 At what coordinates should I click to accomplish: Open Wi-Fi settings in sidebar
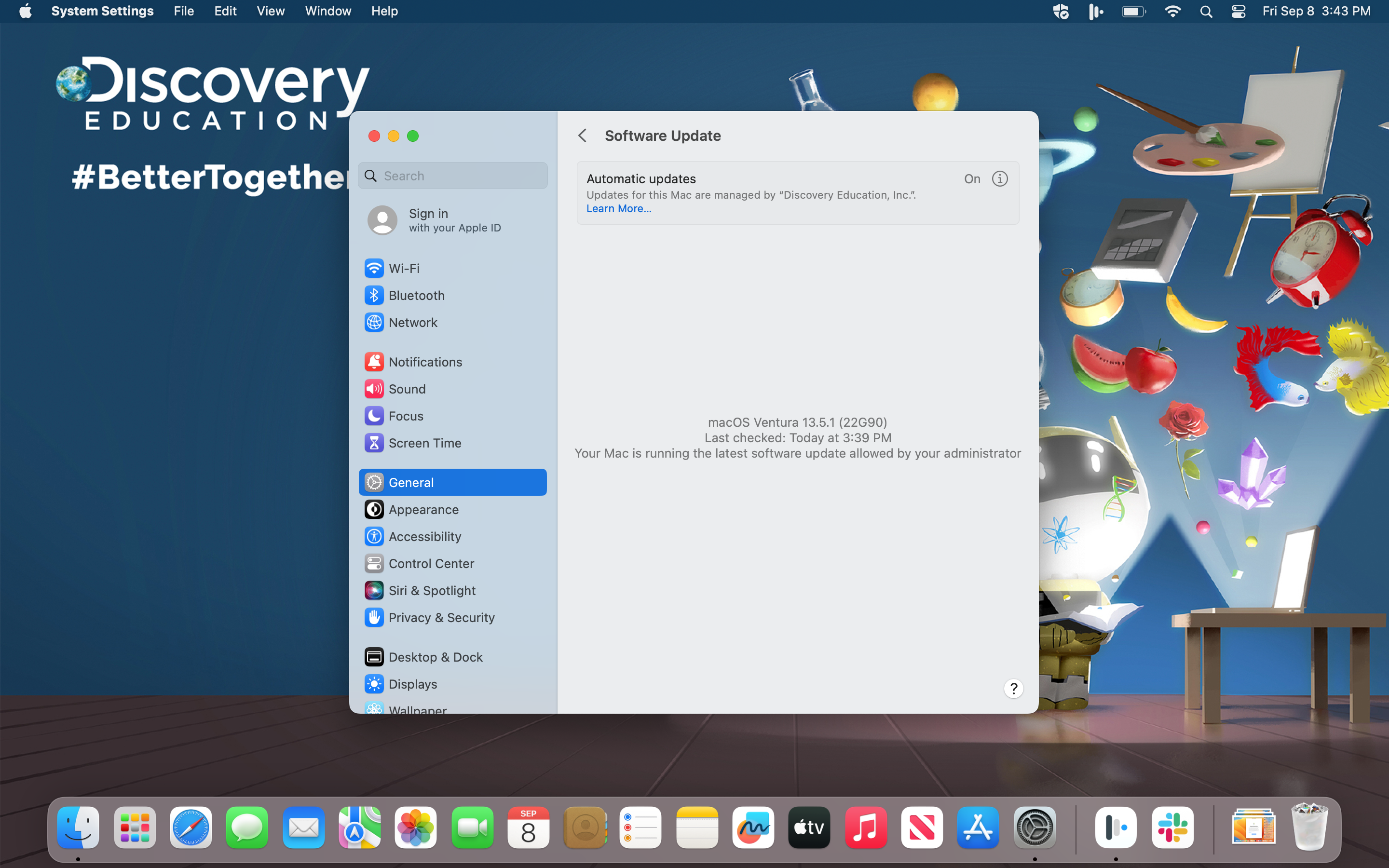pyautogui.click(x=452, y=268)
